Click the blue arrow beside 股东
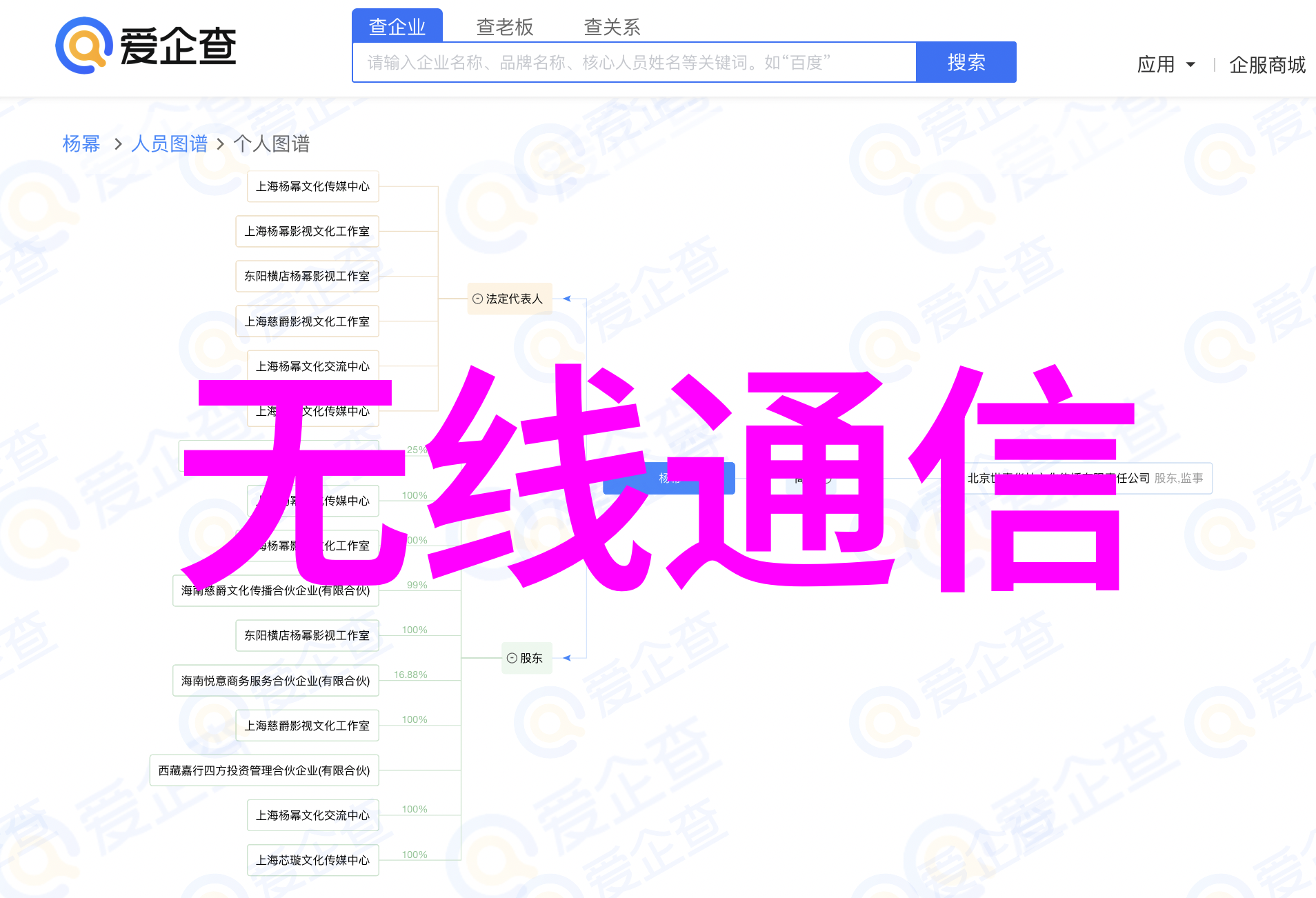The height and width of the screenshot is (898, 1316). (567, 658)
